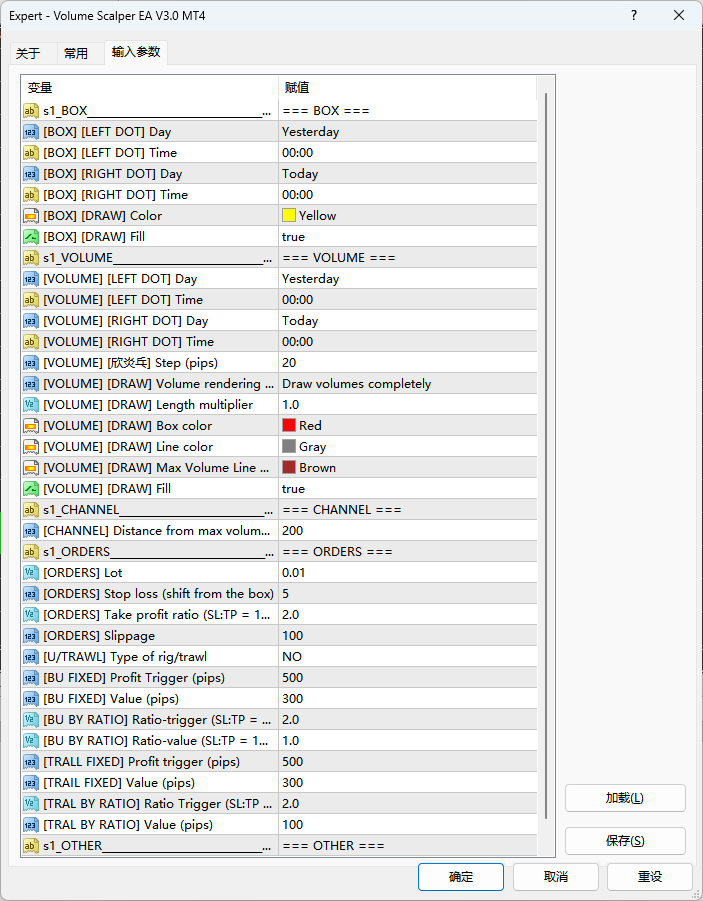Screen dimensions: 703x901
Task: Select the [TRALL FIXED] Profit trigger (pips) label
Action: (141, 761)
